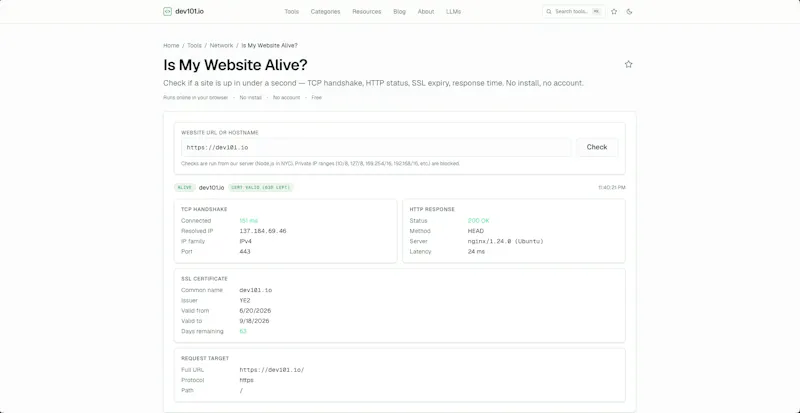Screen dimensions: 800x413
Task: Click the CERT VALID badge
Action: [261, 187]
